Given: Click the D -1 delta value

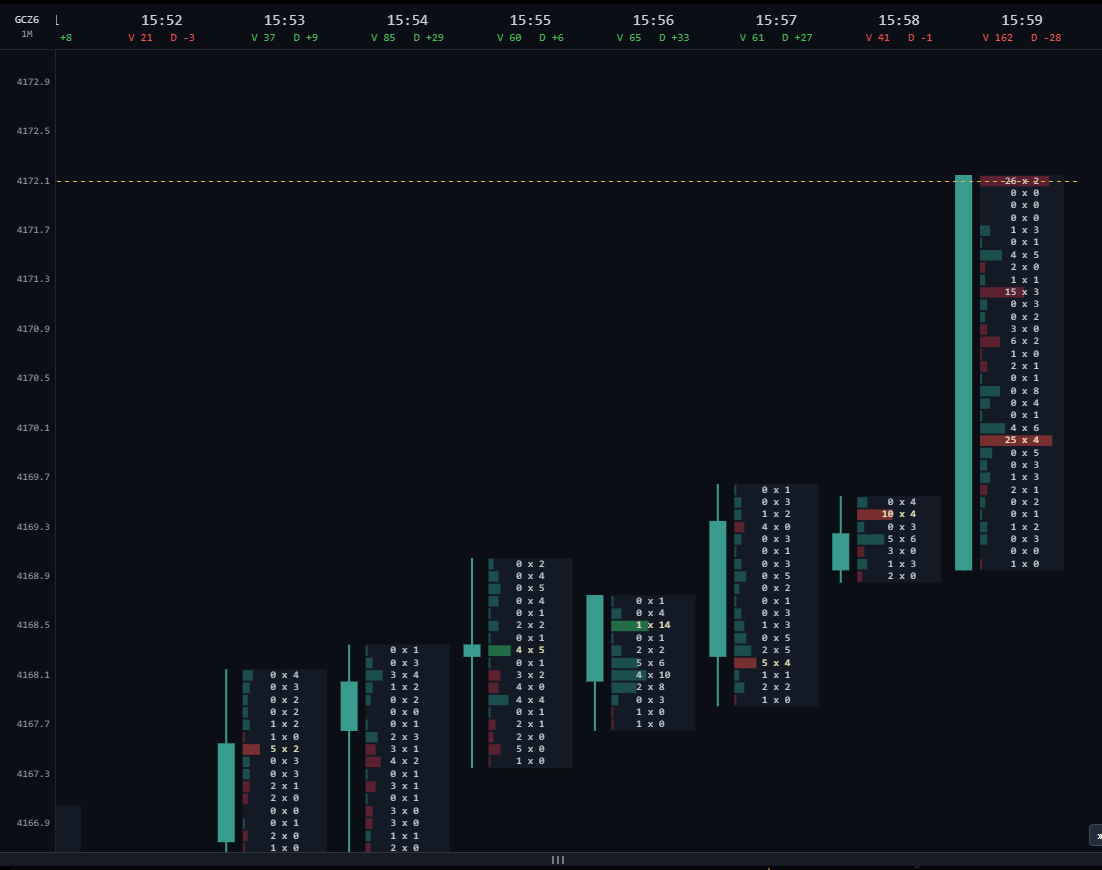Looking at the screenshot, I should pyautogui.click(x=920, y=38).
